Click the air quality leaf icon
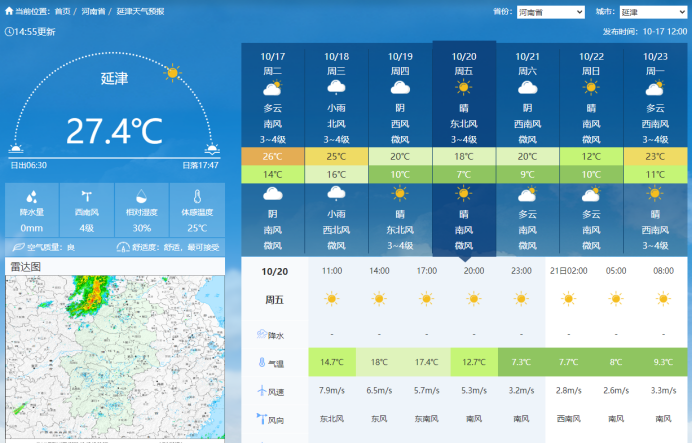This screenshot has height=443, width=692. click(19, 246)
